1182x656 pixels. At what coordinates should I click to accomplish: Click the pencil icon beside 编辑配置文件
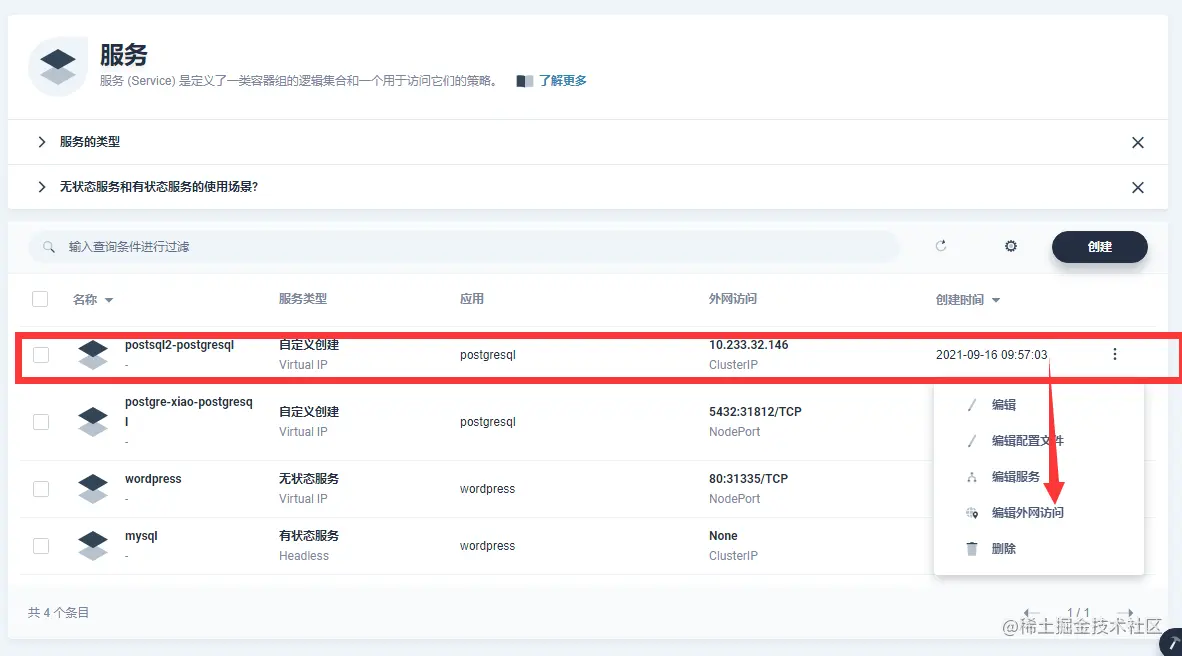point(972,440)
